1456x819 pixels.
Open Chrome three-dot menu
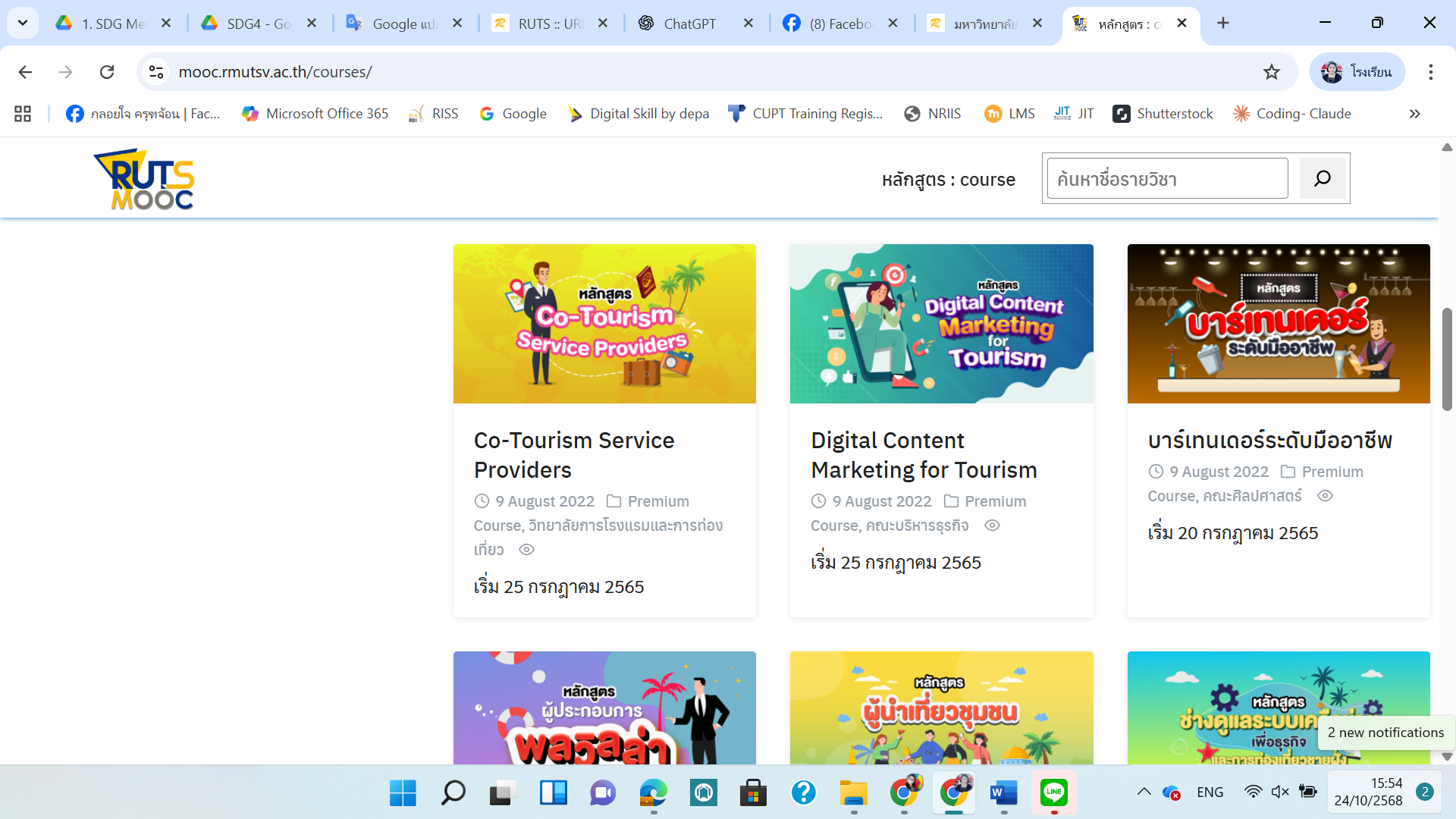pyautogui.click(x=1430, y=72)
